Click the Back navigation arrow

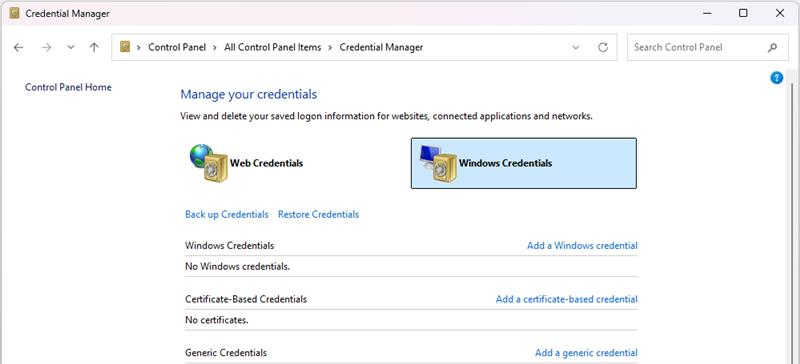18,47
